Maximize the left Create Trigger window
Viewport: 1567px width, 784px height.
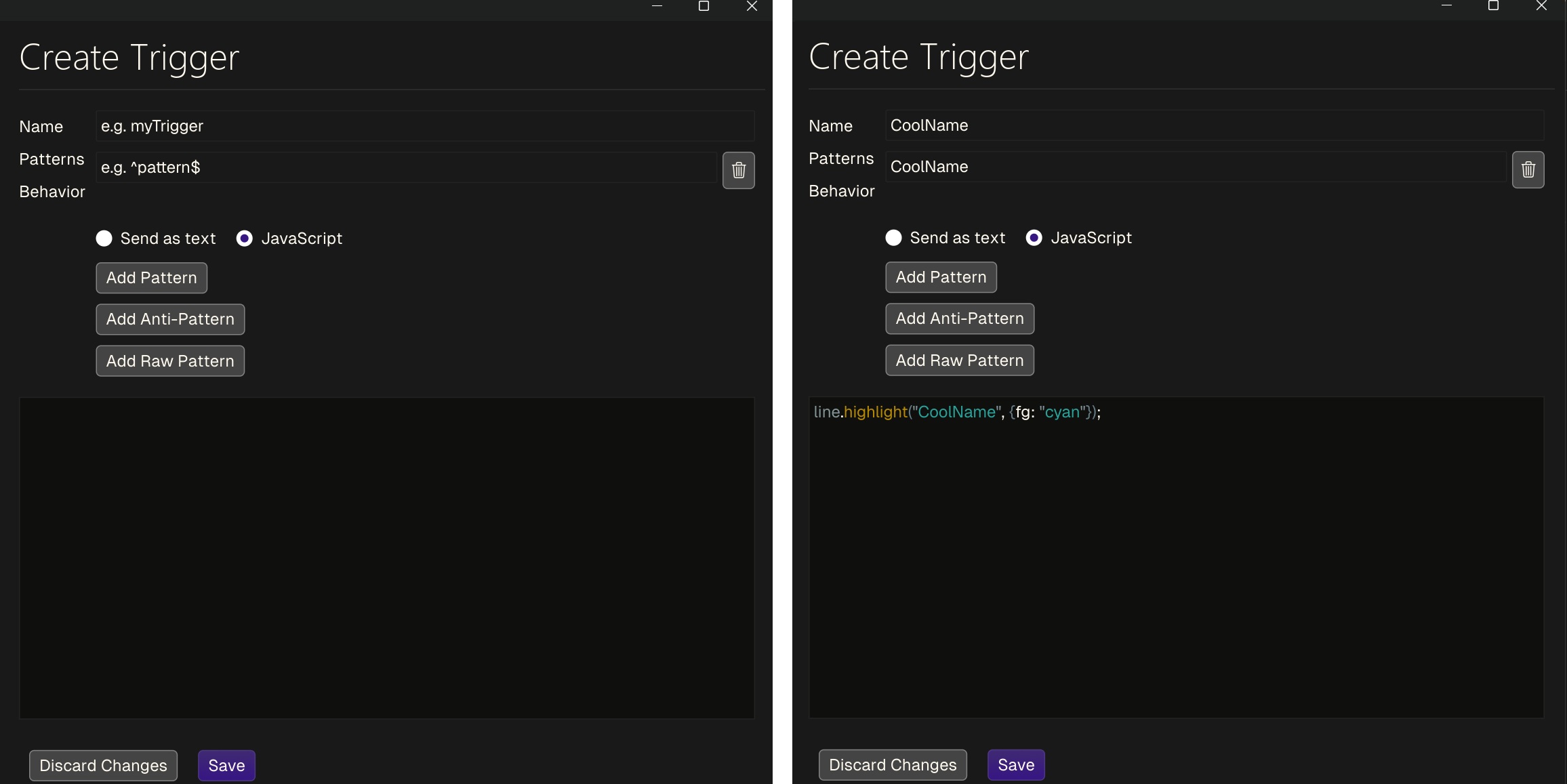click(x=704, y=6)
